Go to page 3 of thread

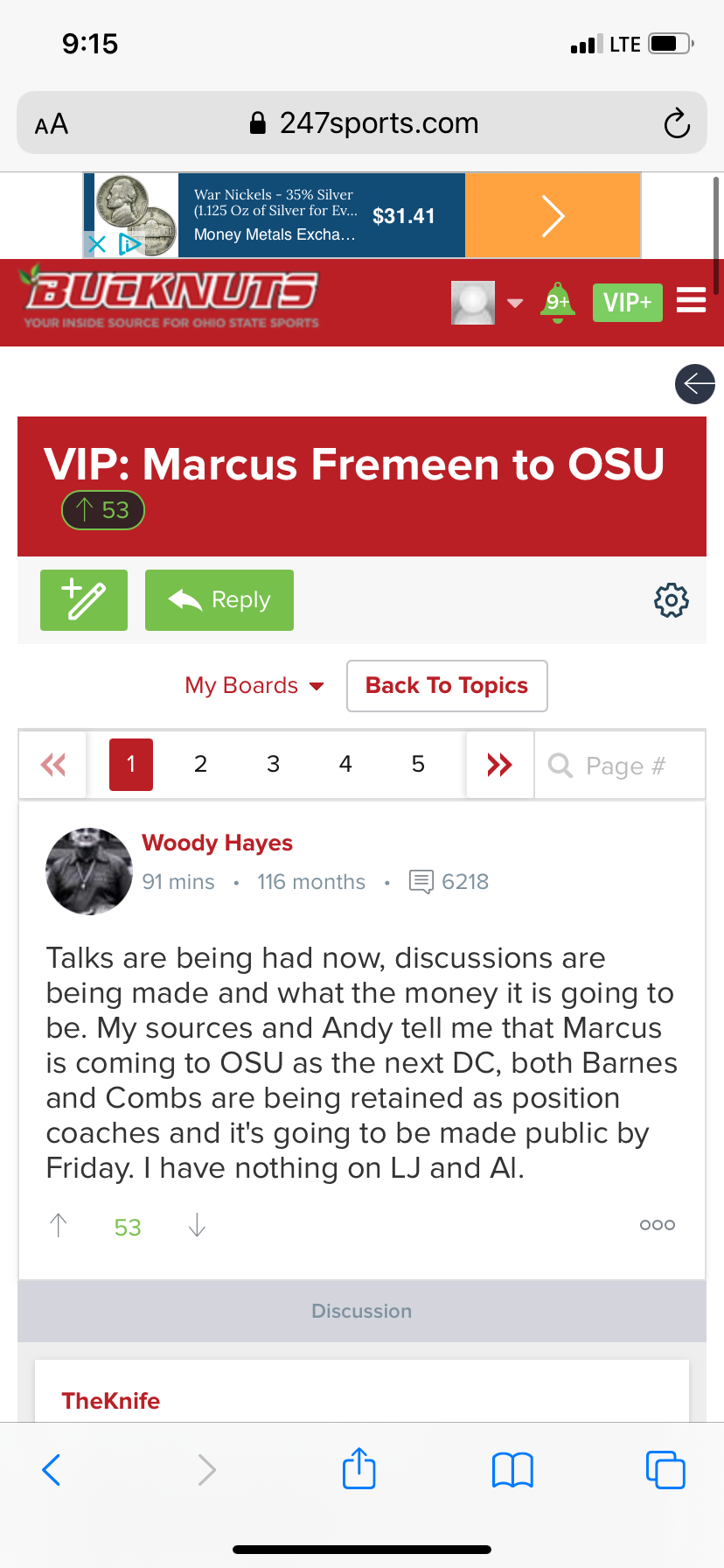[273, 765]
